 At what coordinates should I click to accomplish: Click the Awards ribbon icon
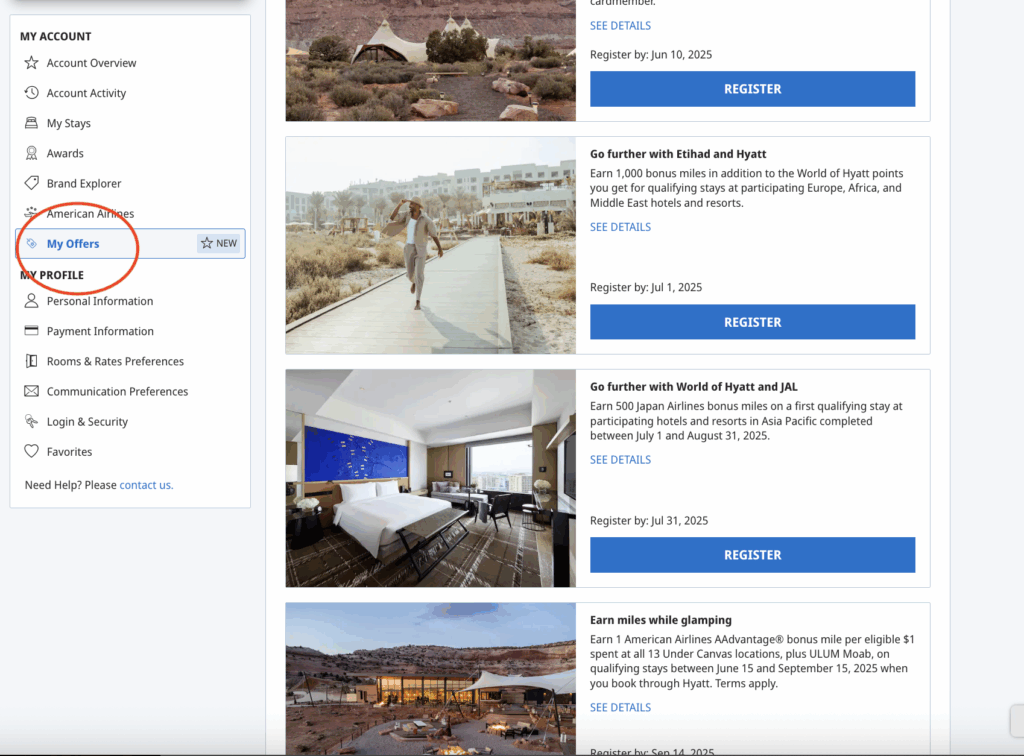pos(31,153)
